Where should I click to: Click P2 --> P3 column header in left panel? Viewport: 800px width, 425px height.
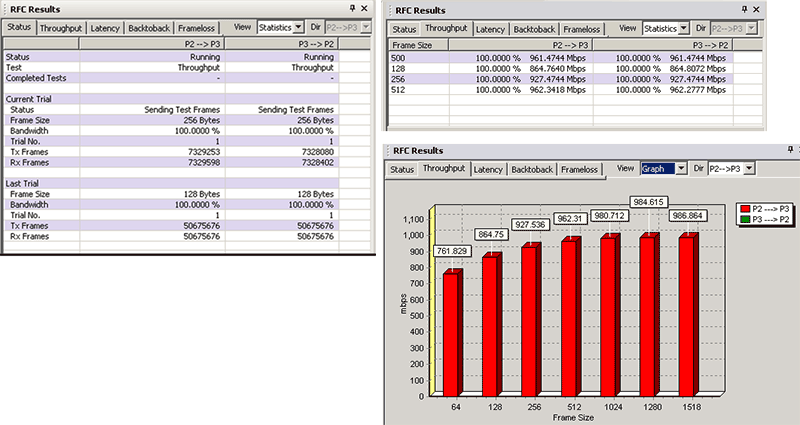click(152, 44)
